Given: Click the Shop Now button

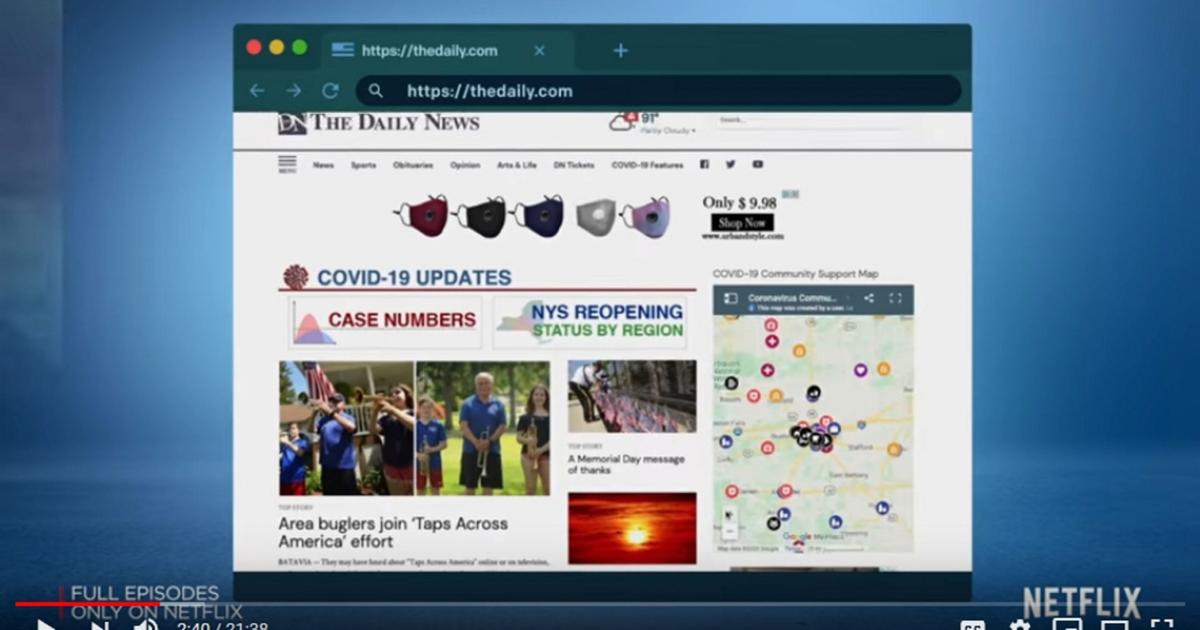Looking at the screenshot, I should coord(742,223).
